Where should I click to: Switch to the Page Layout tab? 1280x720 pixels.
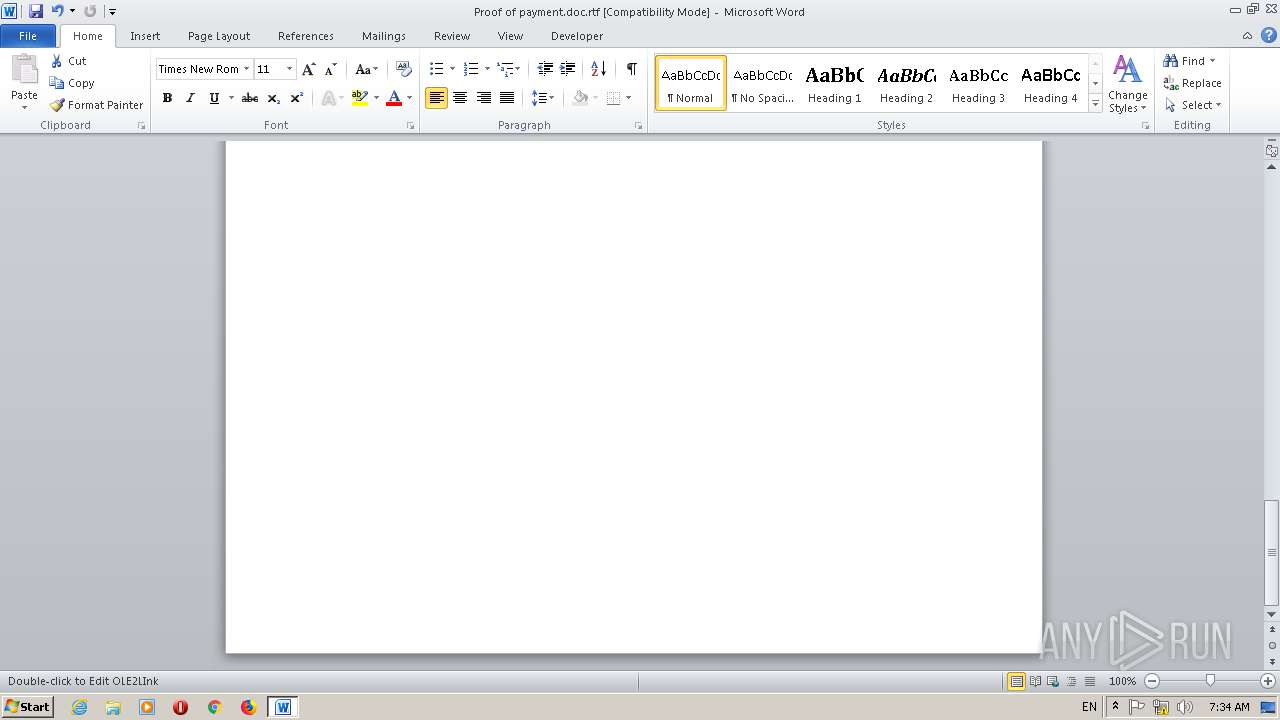pos(219,36)
